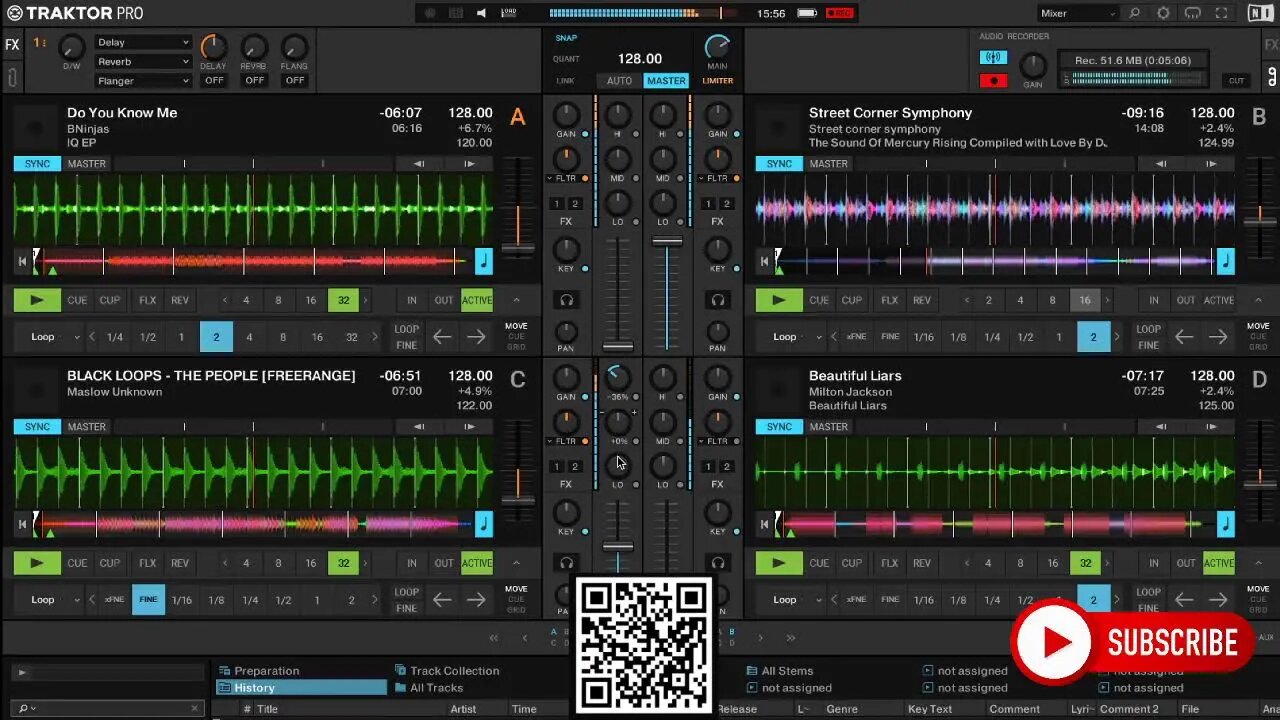Viewport: 1280px width, 720px height.
Task: Toggle SYNC on Deck B
Action: coord(779,164)
